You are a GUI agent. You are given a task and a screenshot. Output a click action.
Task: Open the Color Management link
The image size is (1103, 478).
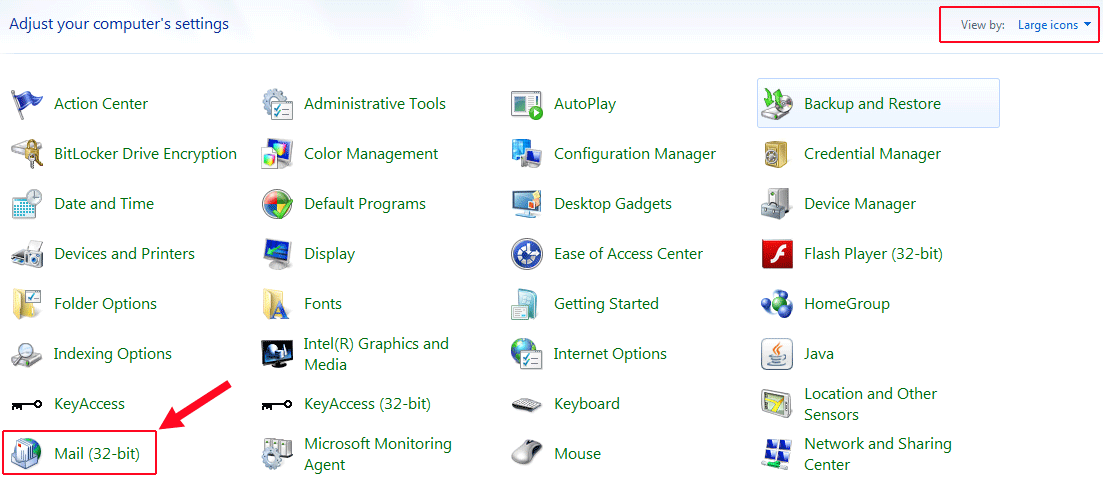click(x=371, y=154)
